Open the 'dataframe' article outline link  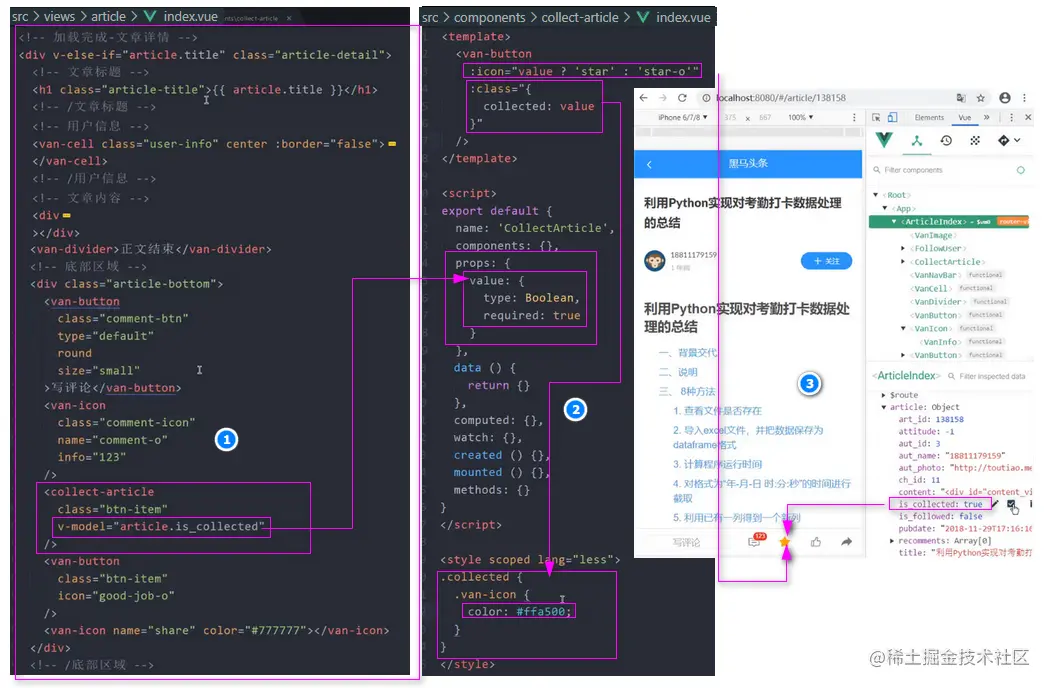pos(748,437)
